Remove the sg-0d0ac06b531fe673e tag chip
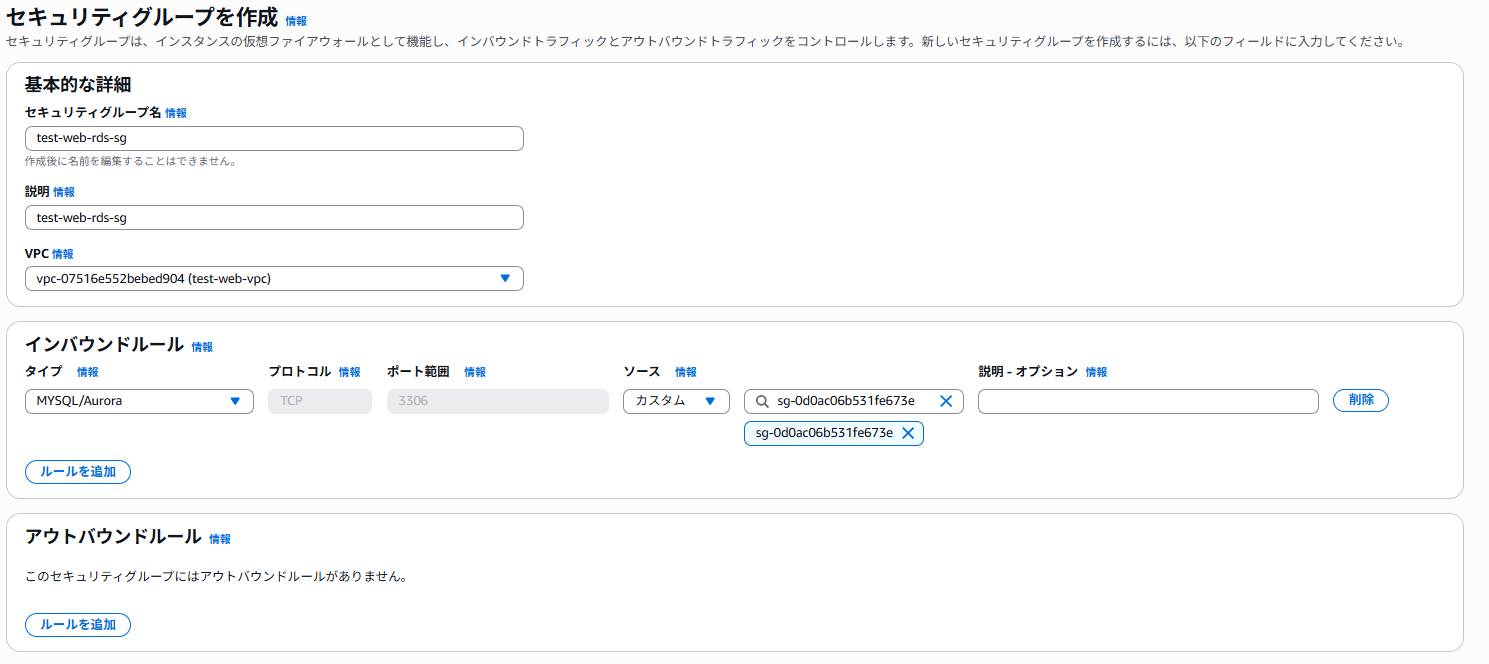The height and width of the screenshot is (664, 1489). pyautogui.click(x=908, y=433)
